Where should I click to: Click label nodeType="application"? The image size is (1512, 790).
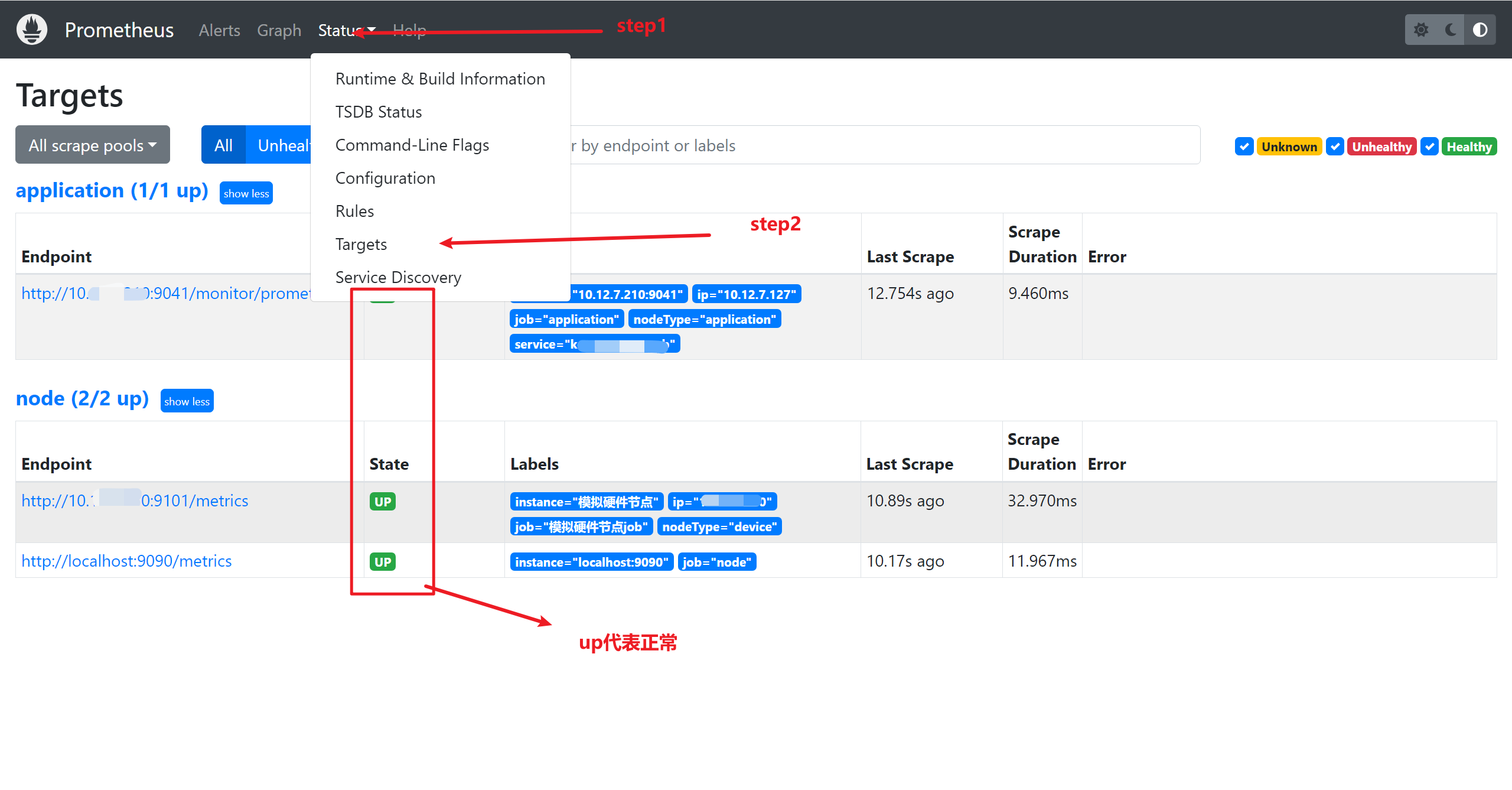pos(705,319)
